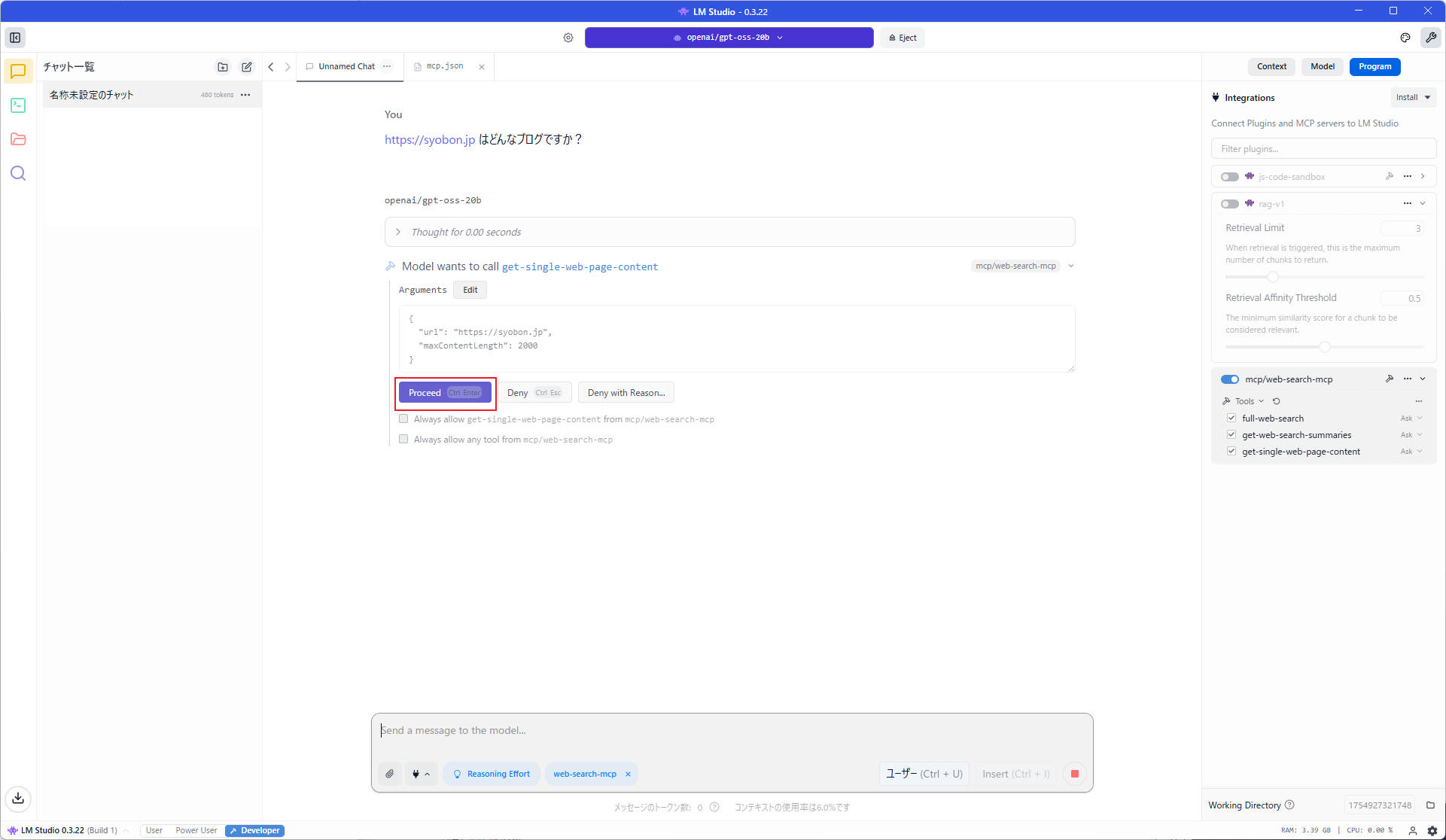Open js-code-sandbox more options menu
Viewport: 1446px width, 840px height.
pos(1407,176)
